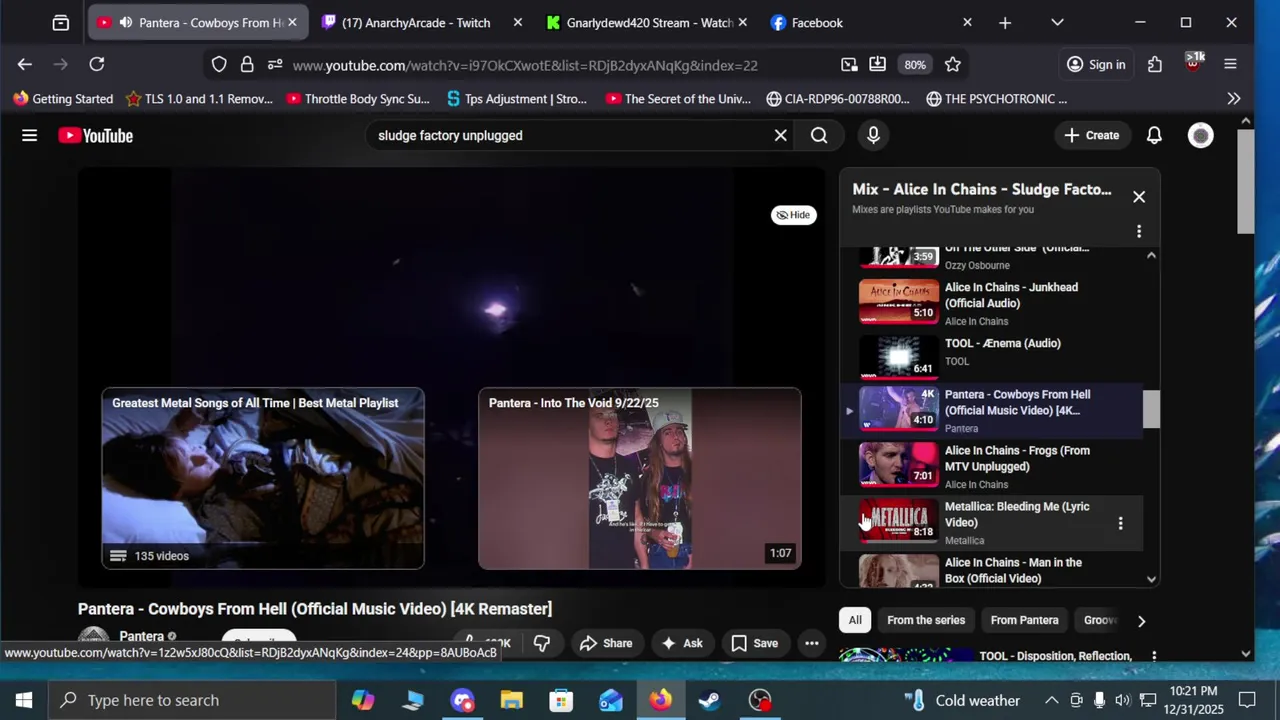Go to YouTube home via logo
1280x720 pixels.
click(x=95, y=135)
